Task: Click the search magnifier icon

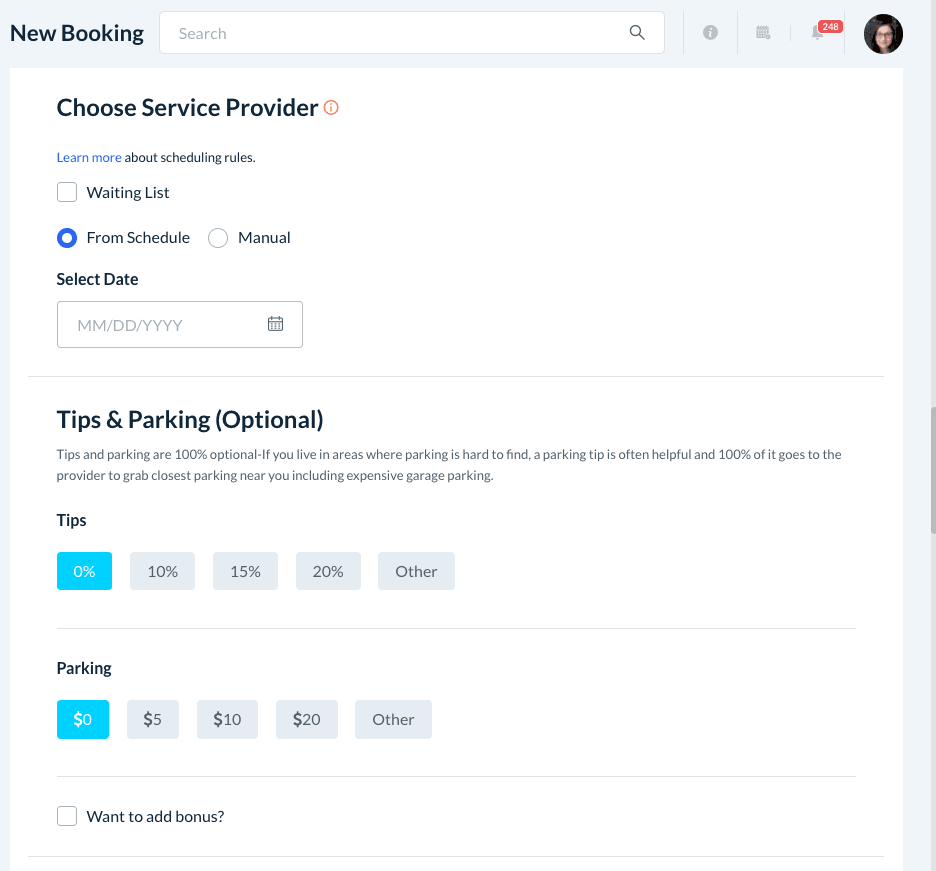Action: [637, 33]
